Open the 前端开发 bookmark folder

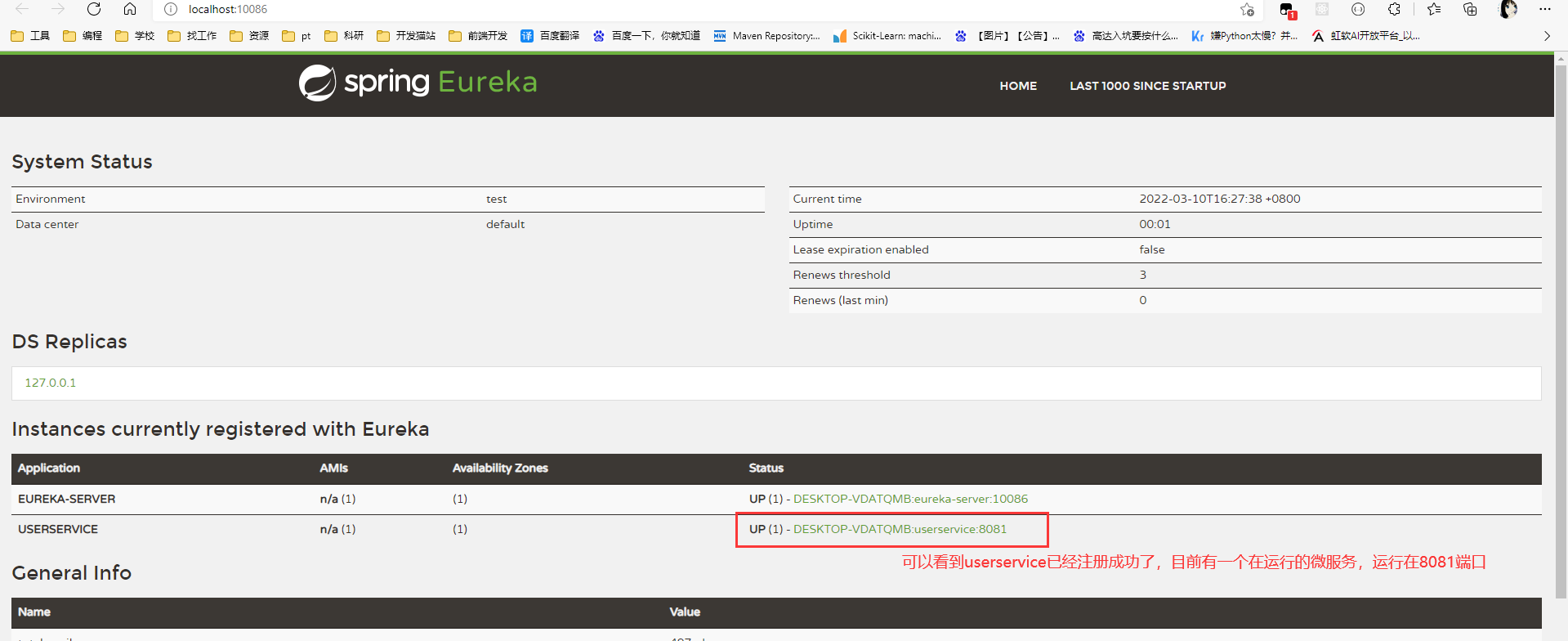point(478,36)
